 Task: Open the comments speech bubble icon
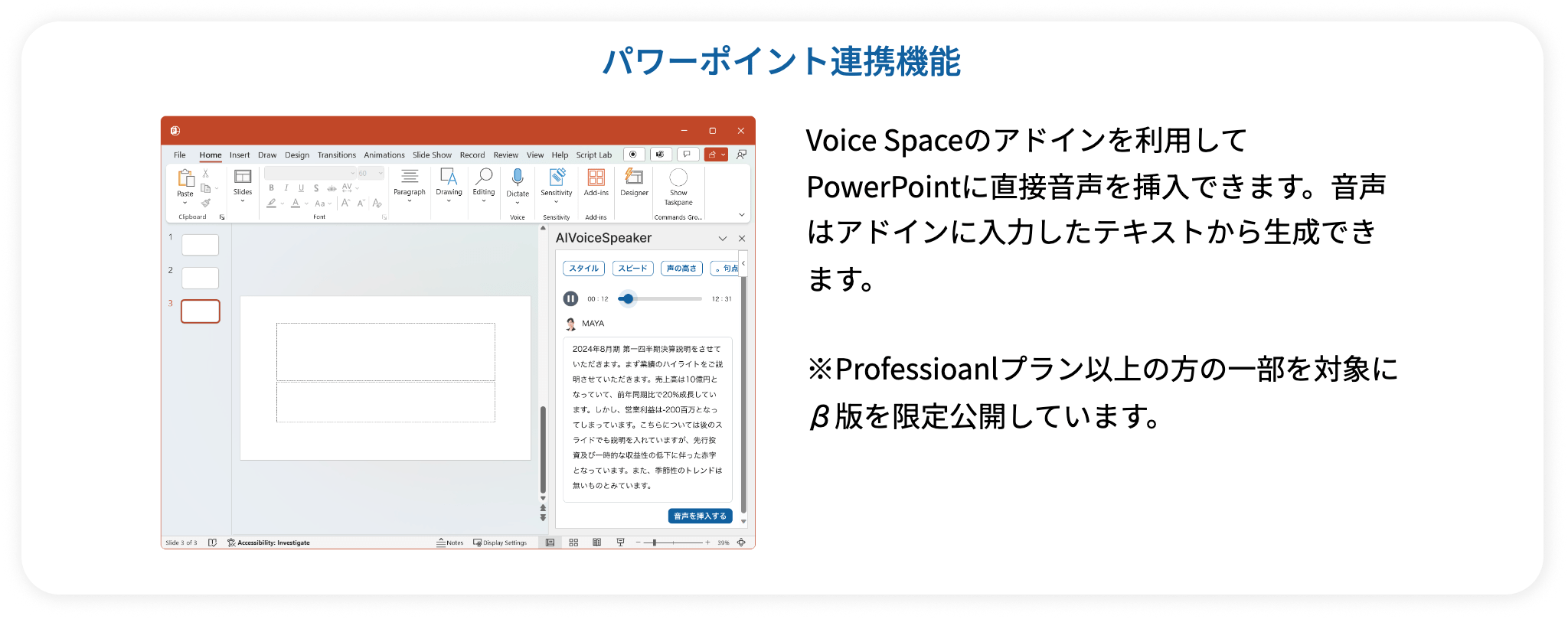coord(687,155)
